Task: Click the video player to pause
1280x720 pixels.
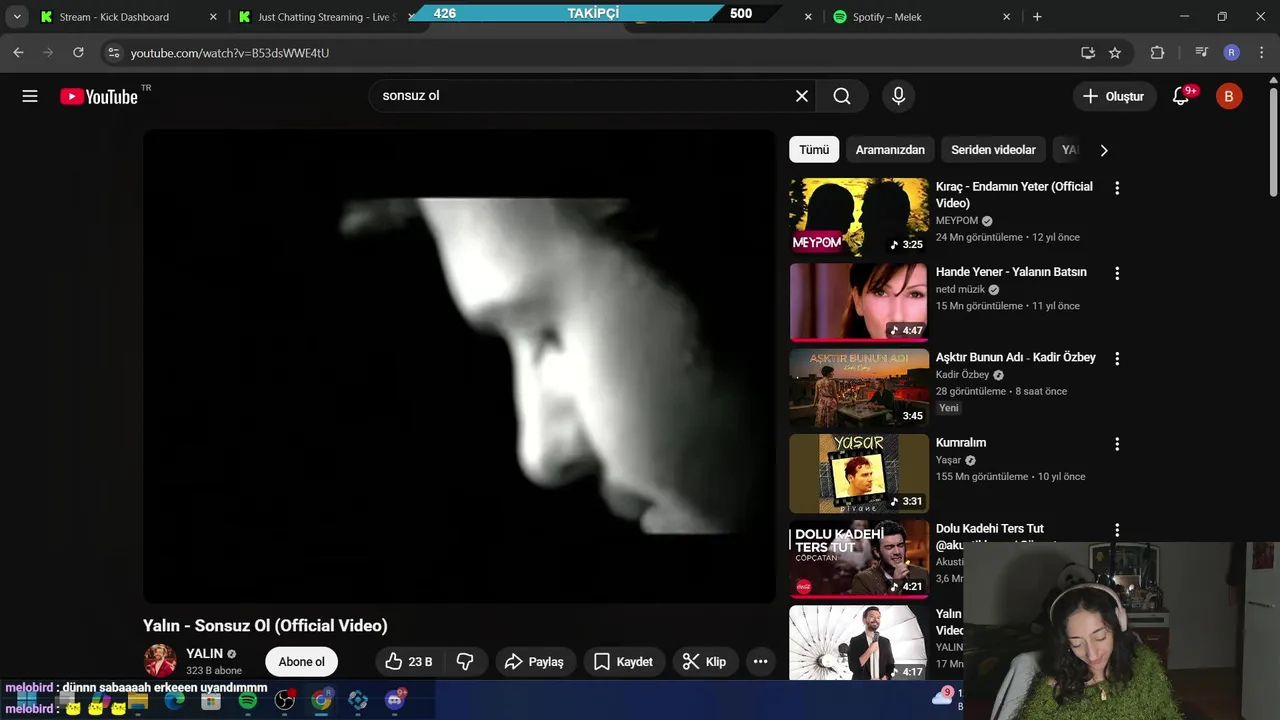Action: (459, 366)
